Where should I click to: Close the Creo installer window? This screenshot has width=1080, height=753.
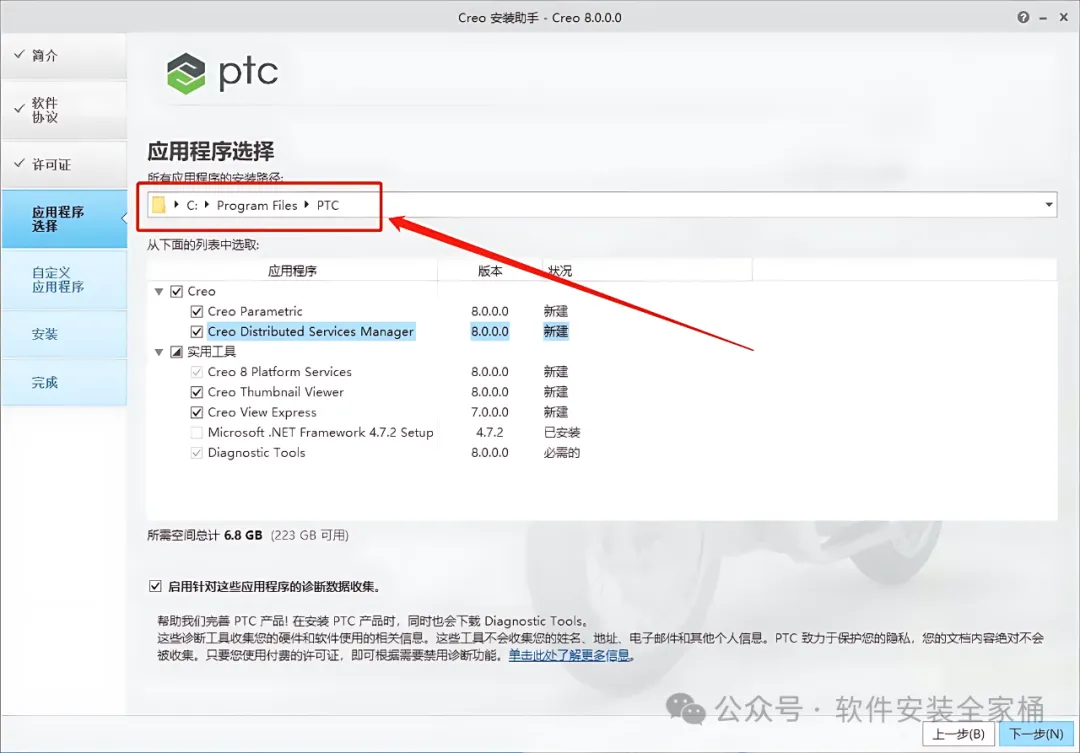click(1063, 17)
